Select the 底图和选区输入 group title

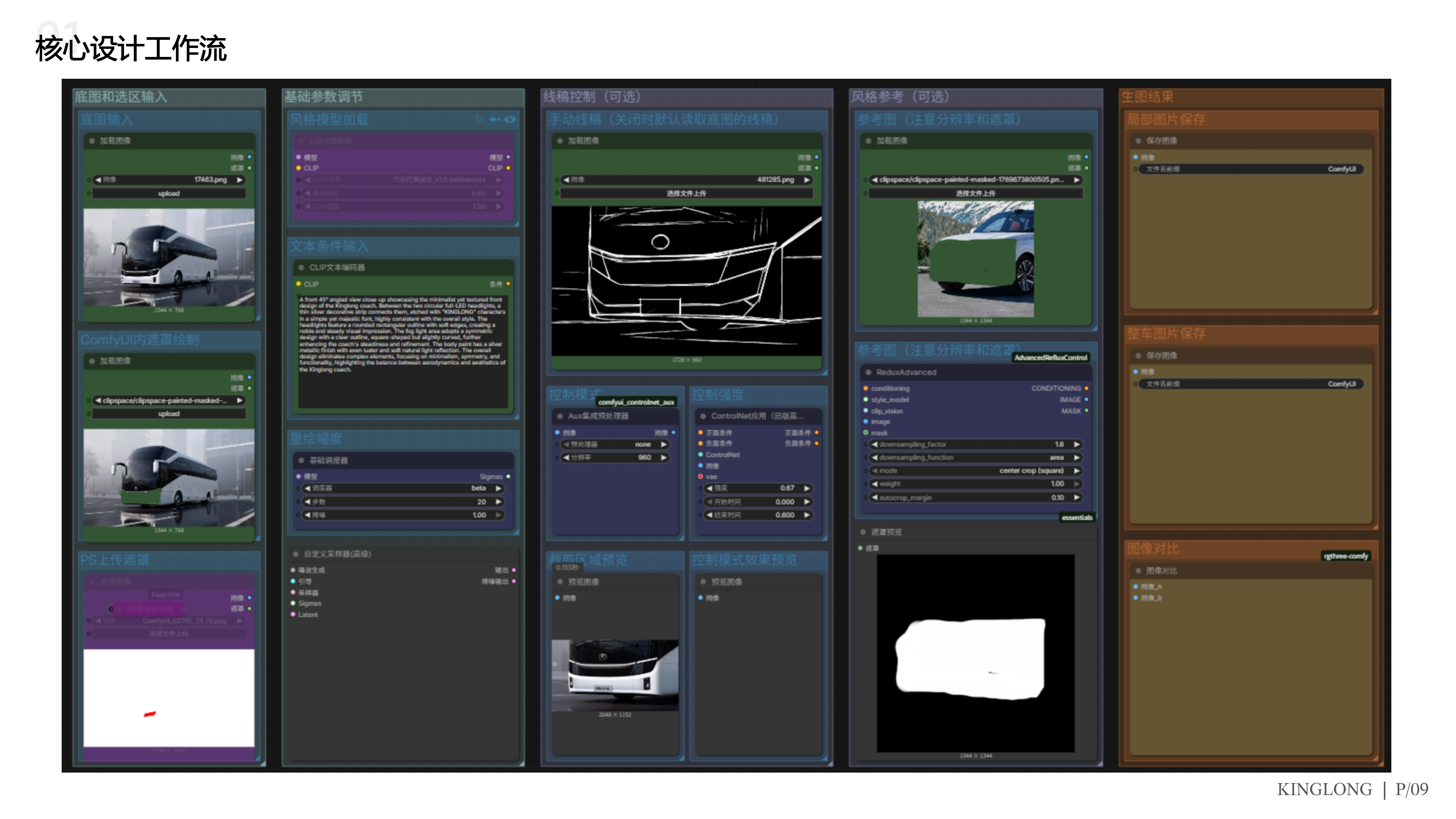(x=121, y=97)
